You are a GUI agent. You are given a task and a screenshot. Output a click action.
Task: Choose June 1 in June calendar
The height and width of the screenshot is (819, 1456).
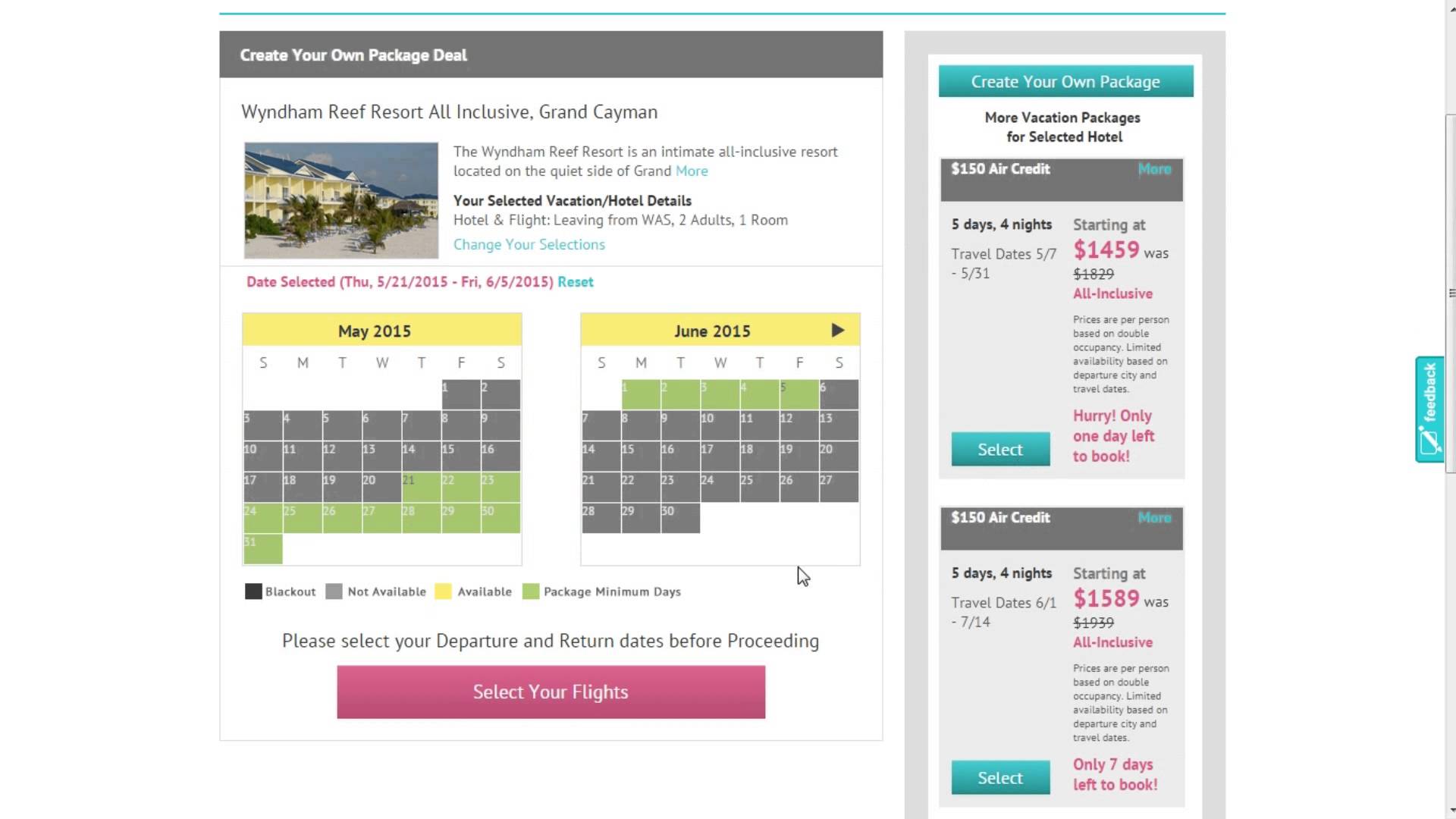click(x=641, y=394)
